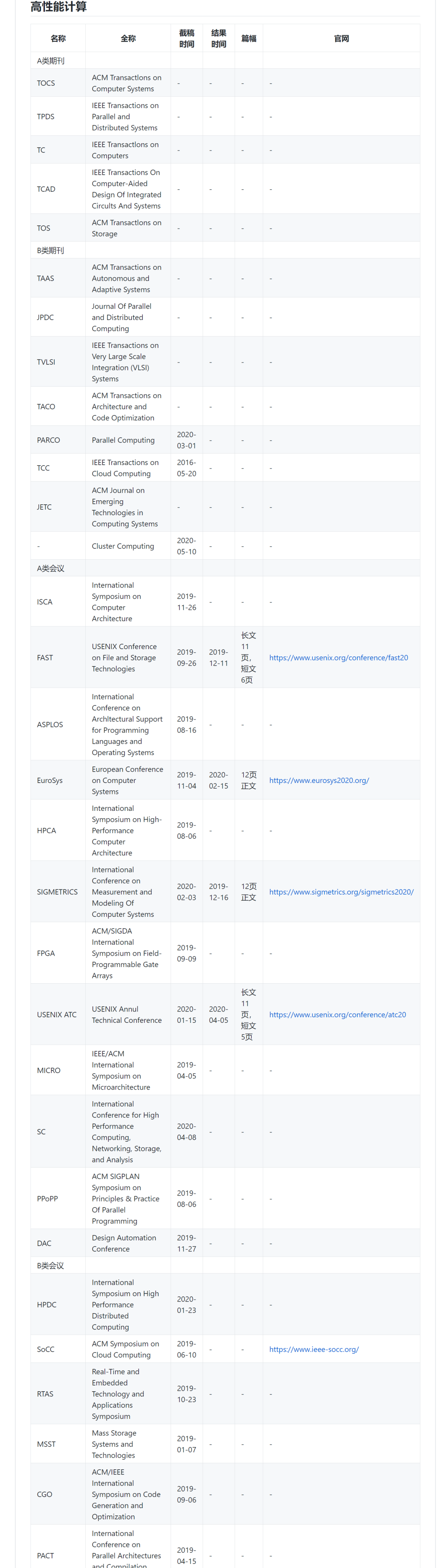Visit the USENIX ATC20 conference link
This screenshot has width=437, height=1568.
[x=337, y=1015]
